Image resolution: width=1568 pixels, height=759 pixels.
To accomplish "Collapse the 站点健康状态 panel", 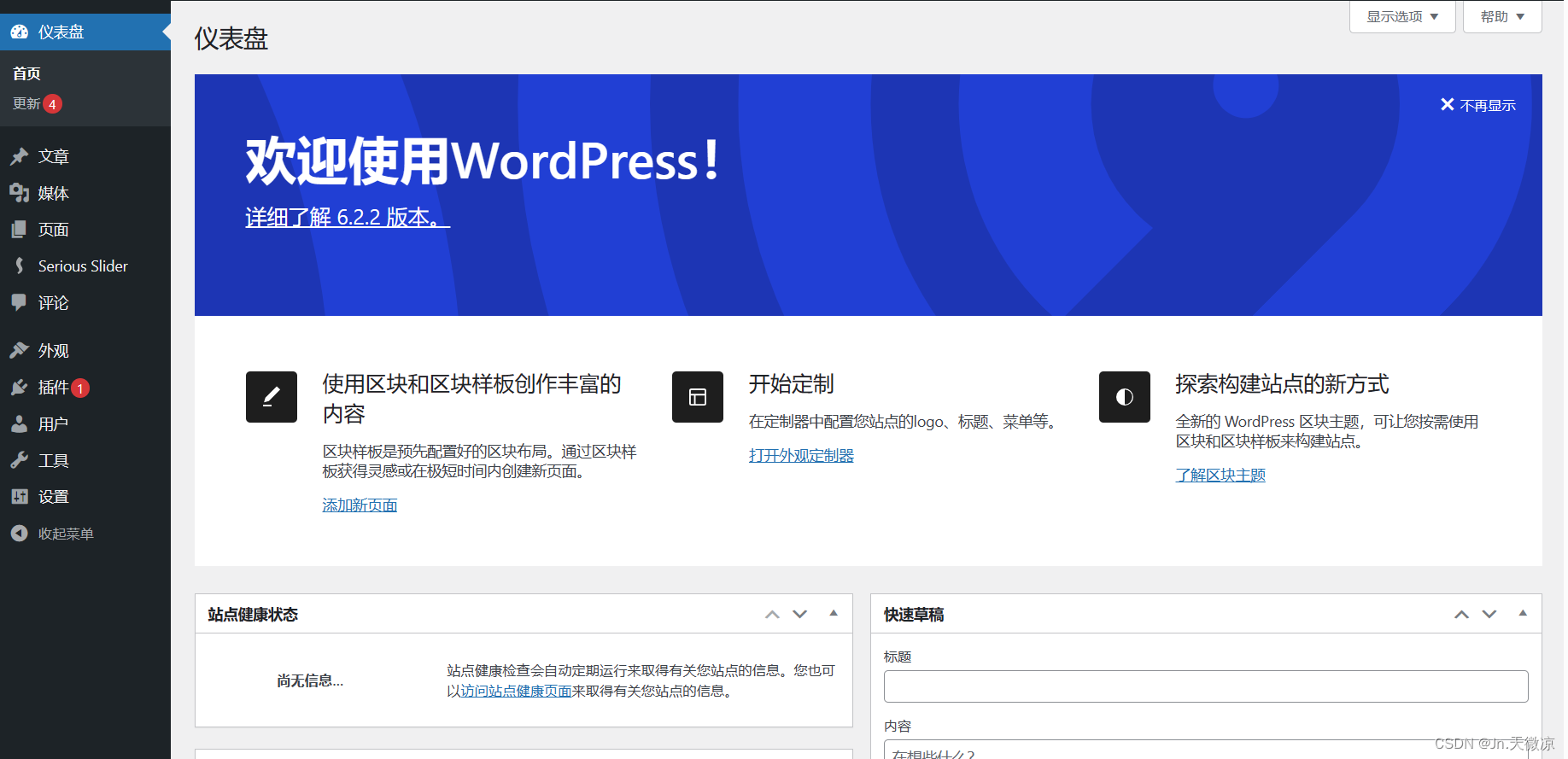I will pos(834,614).
